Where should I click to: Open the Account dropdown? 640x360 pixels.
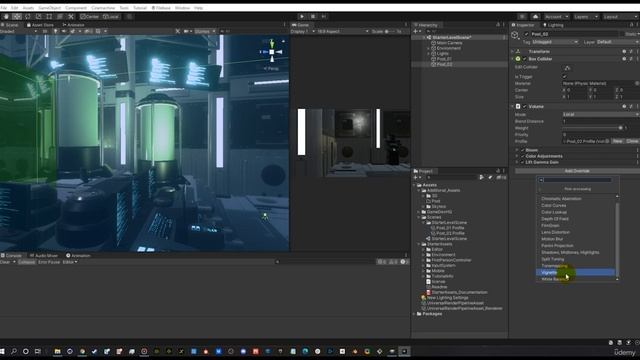[557, 17]
